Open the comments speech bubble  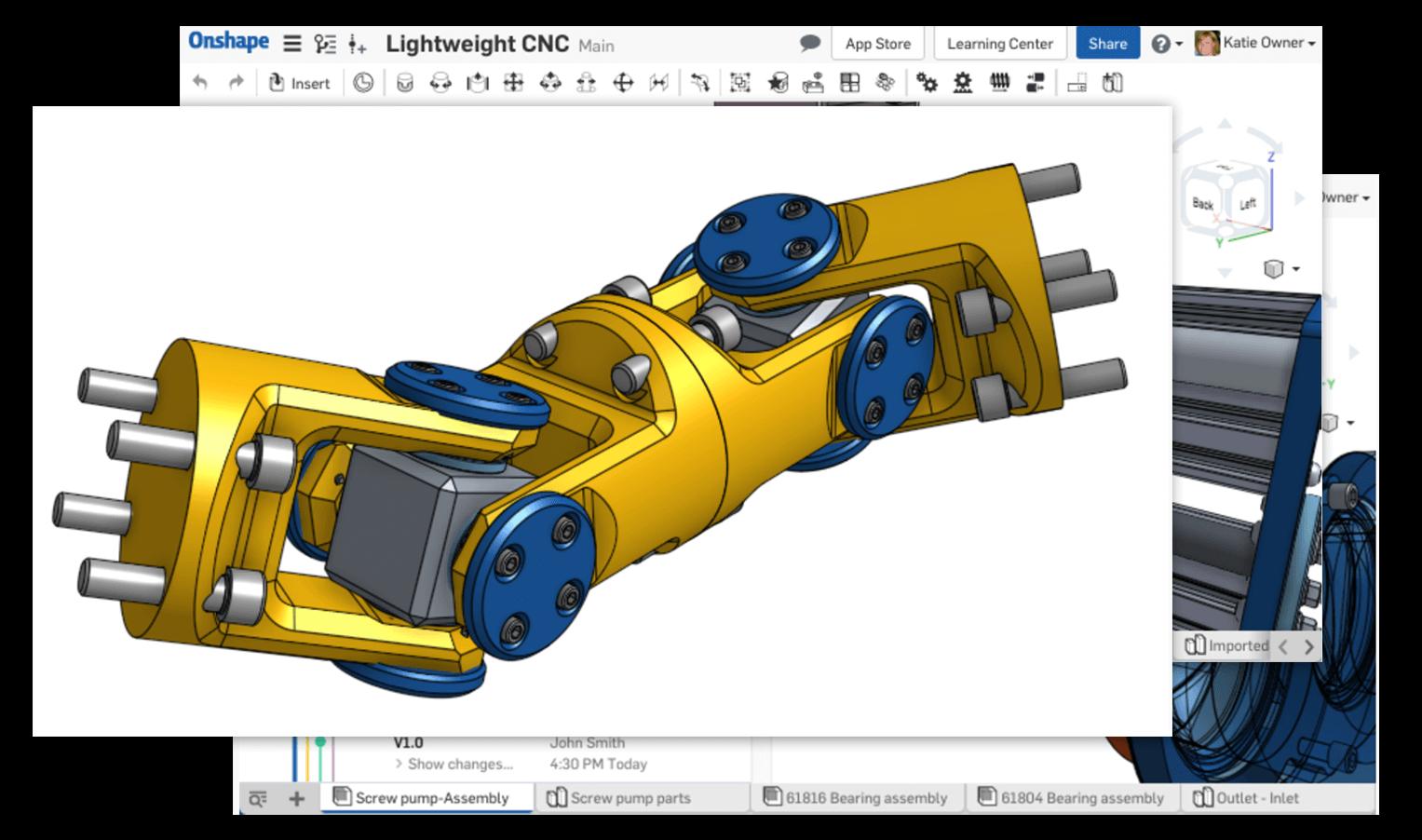pyautogui.click(x=810, y=43)
